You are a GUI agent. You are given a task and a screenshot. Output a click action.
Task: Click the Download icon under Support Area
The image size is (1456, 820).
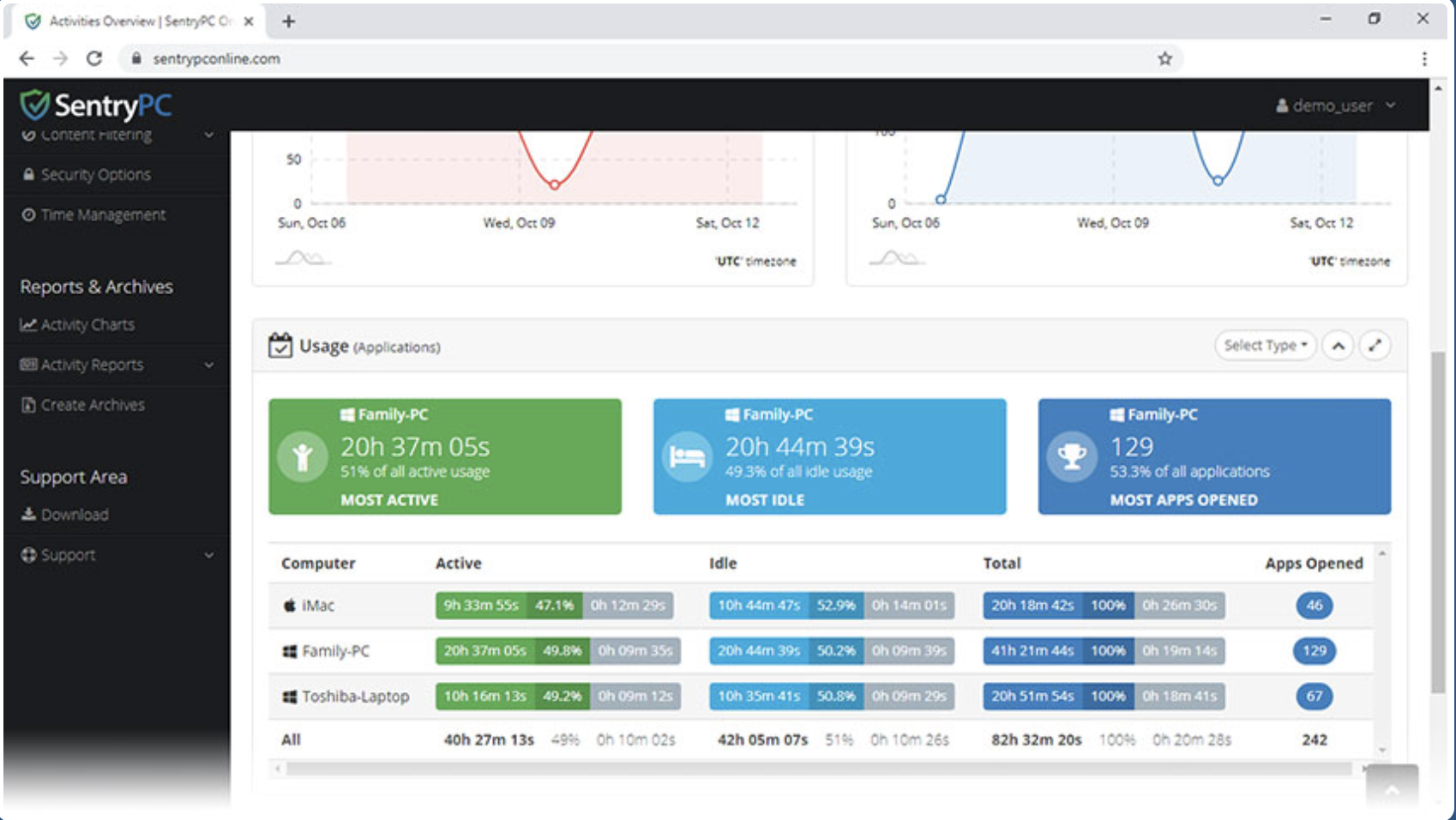(27, 514)
